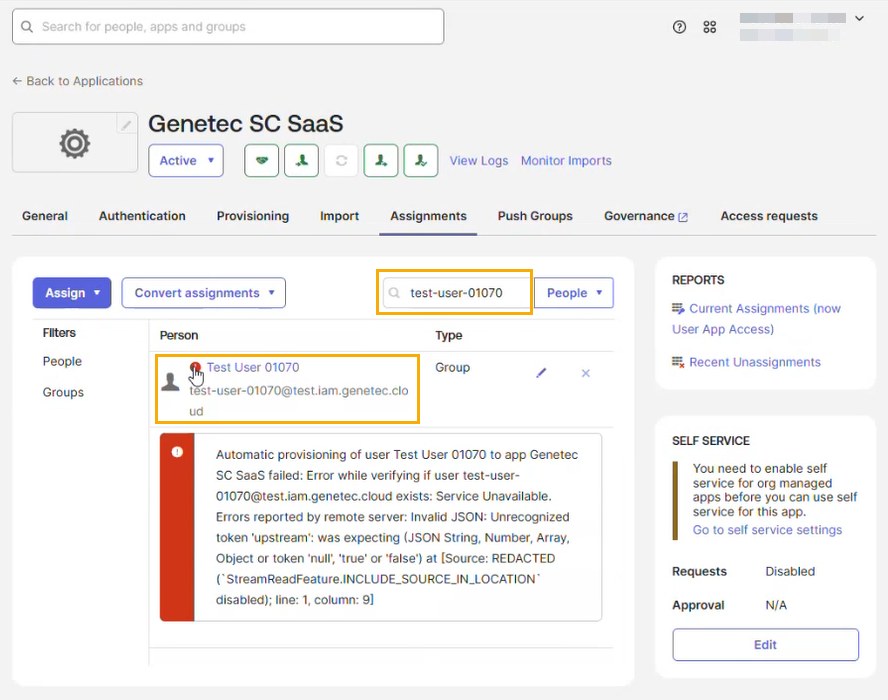Click the red error indicator beside Test User 01070
The width and height of the screenshot is (888, 700).
[x=195, y=367]
